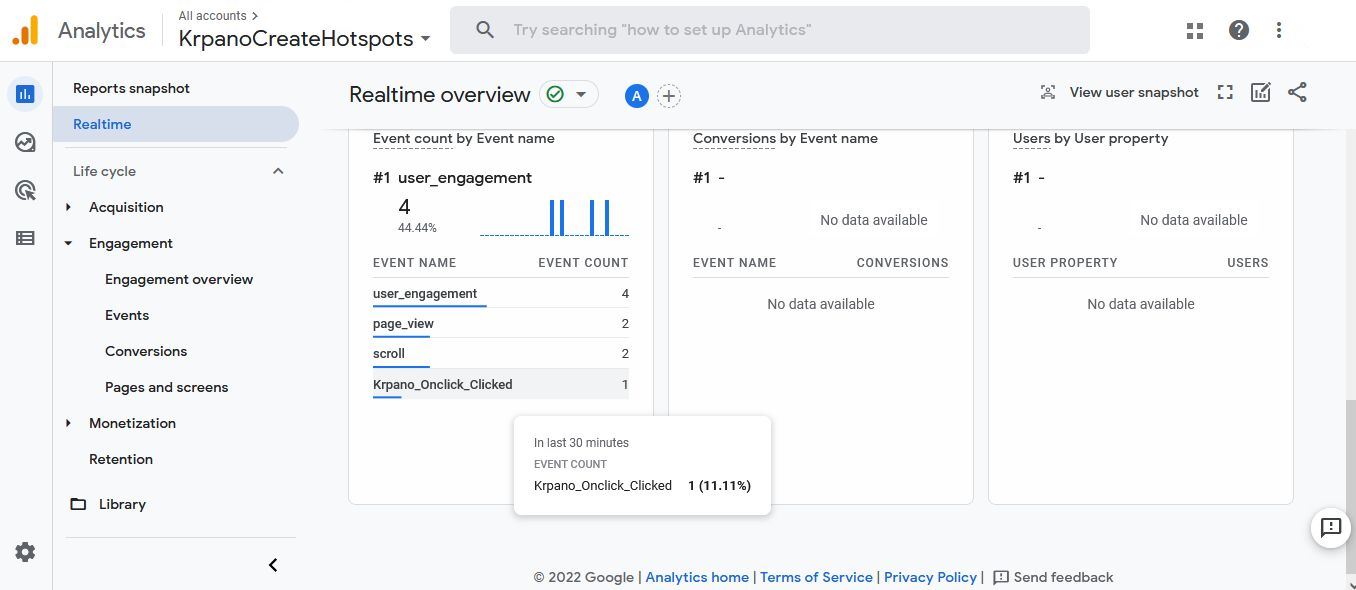Collapse the Life cycle section
The image size is (1356, 590).
[x=278, y=171]
